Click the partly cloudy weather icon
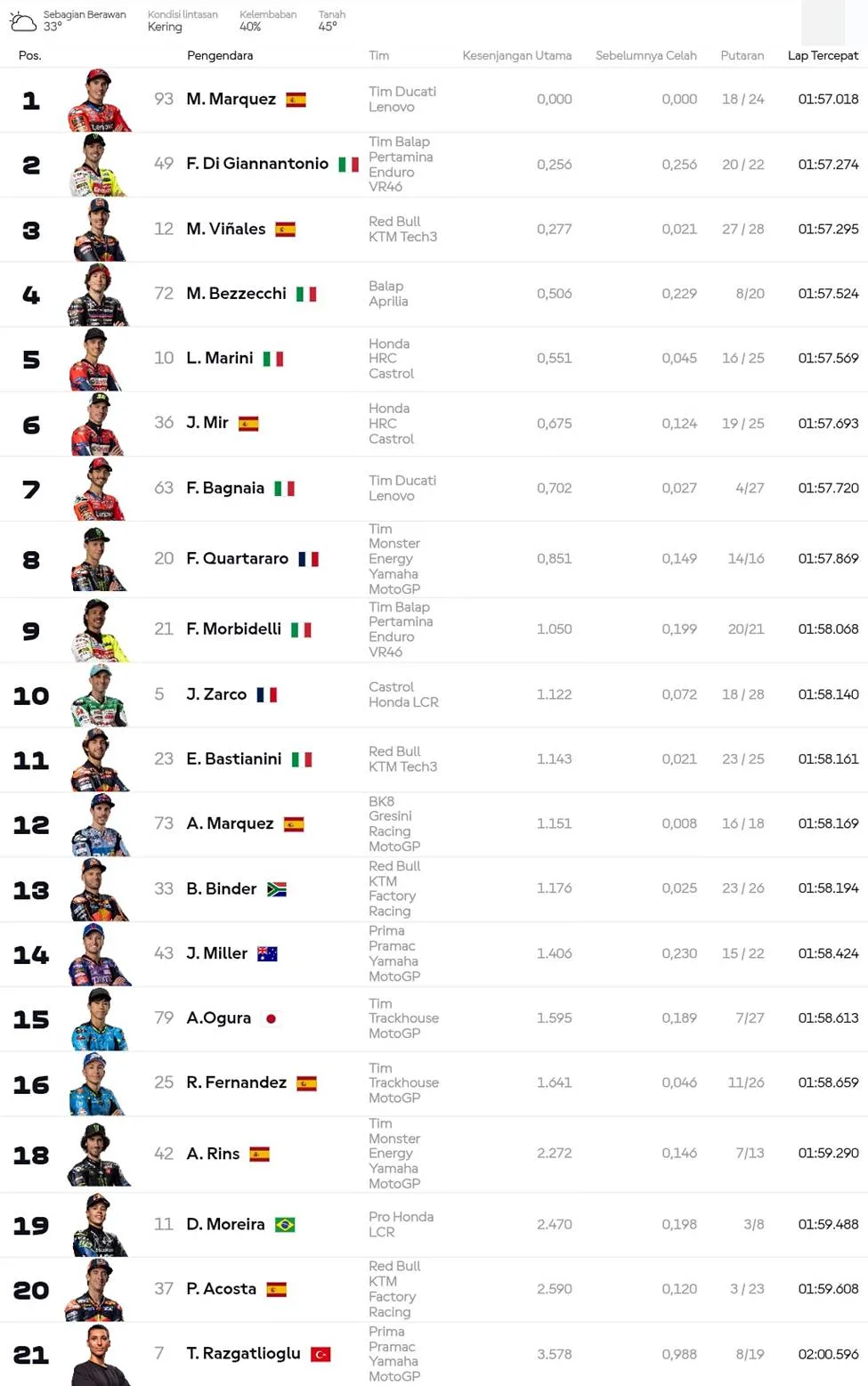 22,20
